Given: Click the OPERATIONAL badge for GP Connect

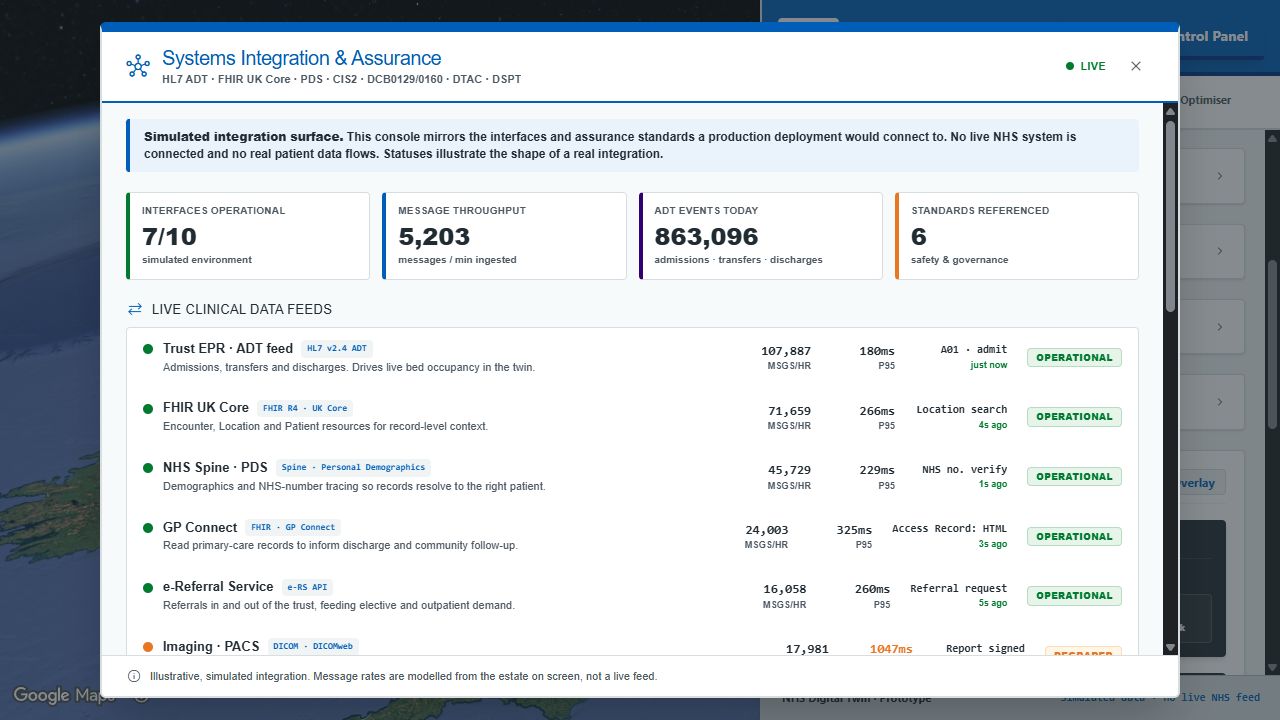Looking at the screenshot, I should (x=1074, y=536).
